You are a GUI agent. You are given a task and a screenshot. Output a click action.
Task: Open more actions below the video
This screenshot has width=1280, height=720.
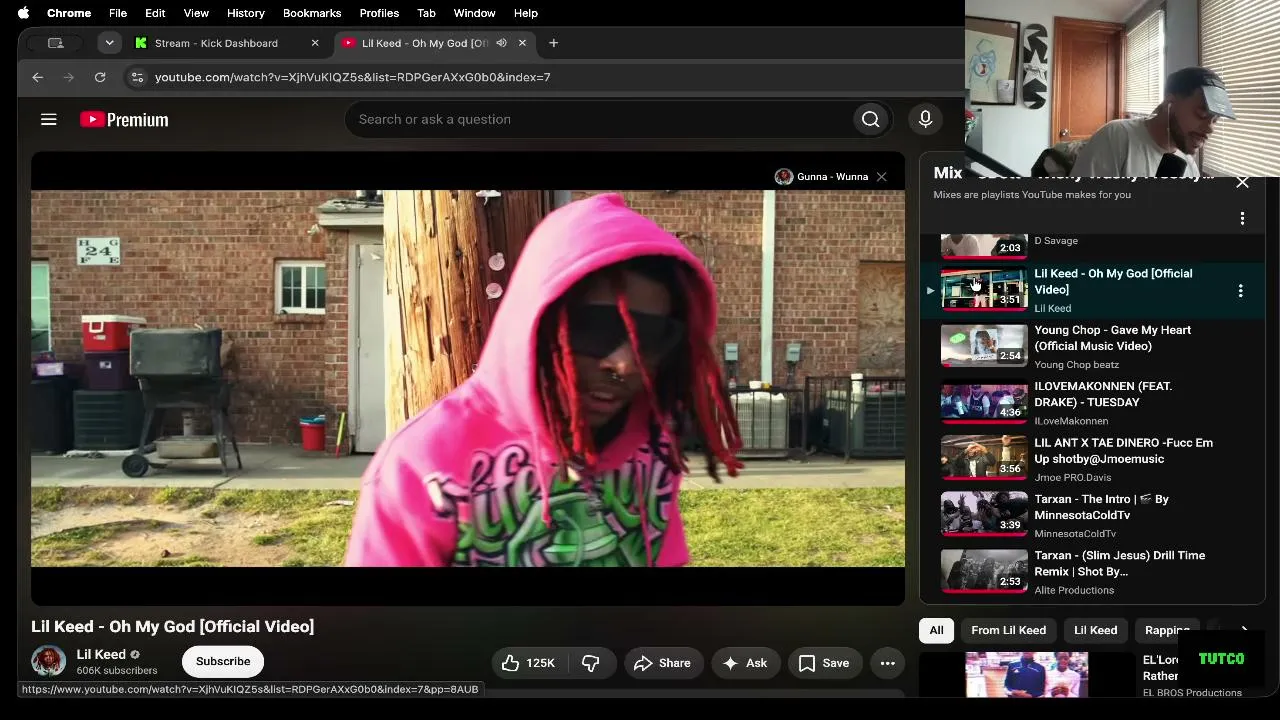point(887,663)
